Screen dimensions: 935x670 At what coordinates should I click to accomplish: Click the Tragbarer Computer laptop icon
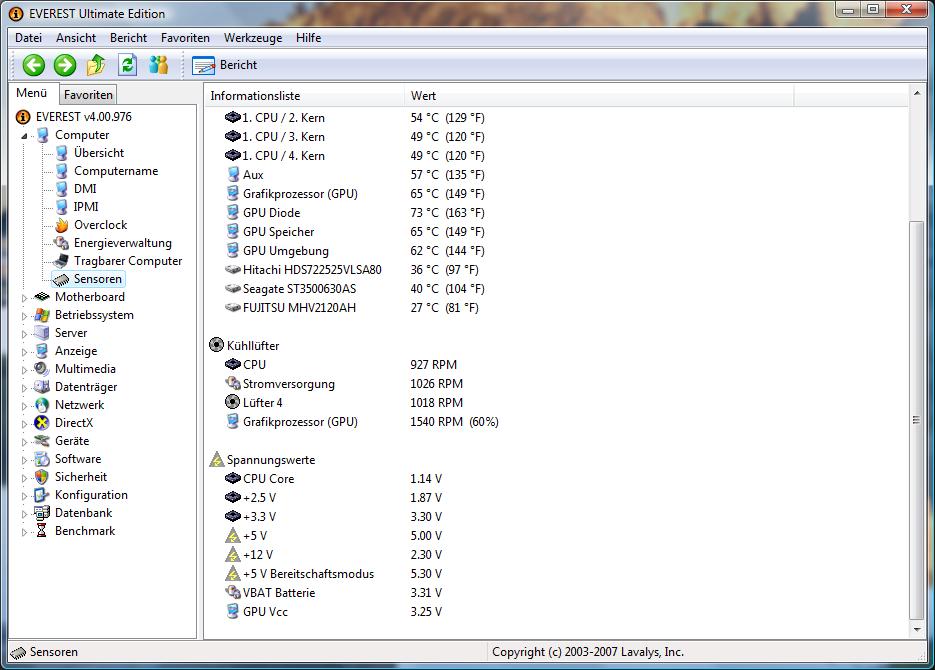tap(61, 261)
